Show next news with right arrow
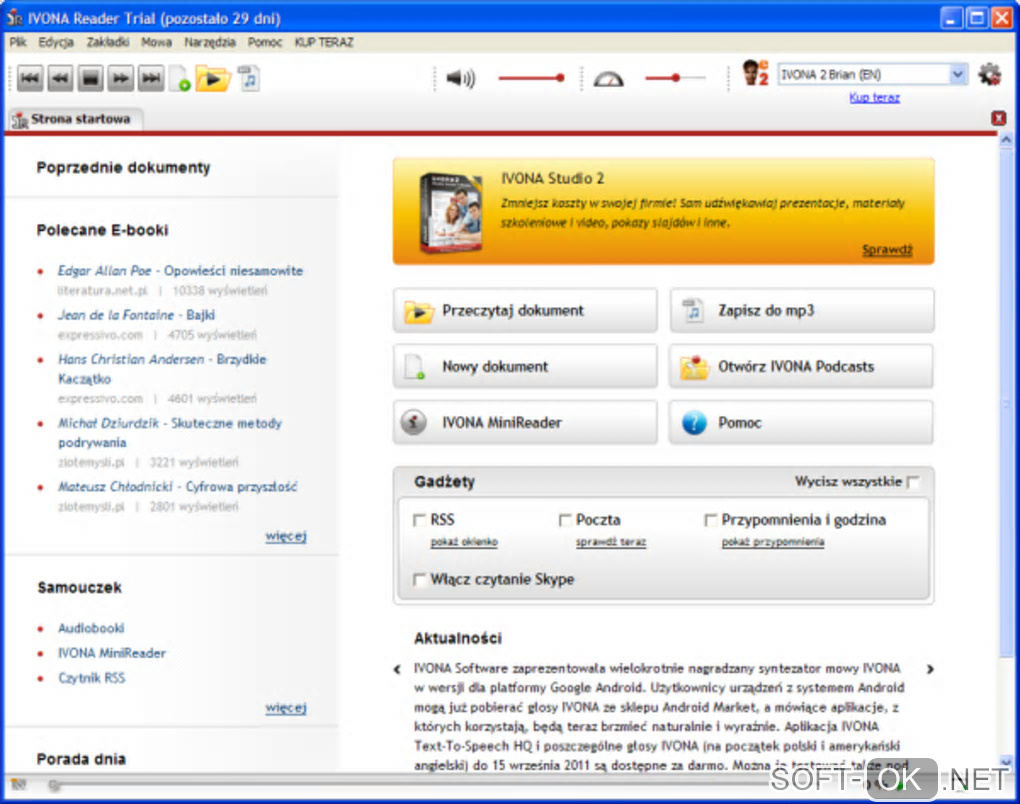This screenshot has width=1020, height=804. click(x=930, y=669)
